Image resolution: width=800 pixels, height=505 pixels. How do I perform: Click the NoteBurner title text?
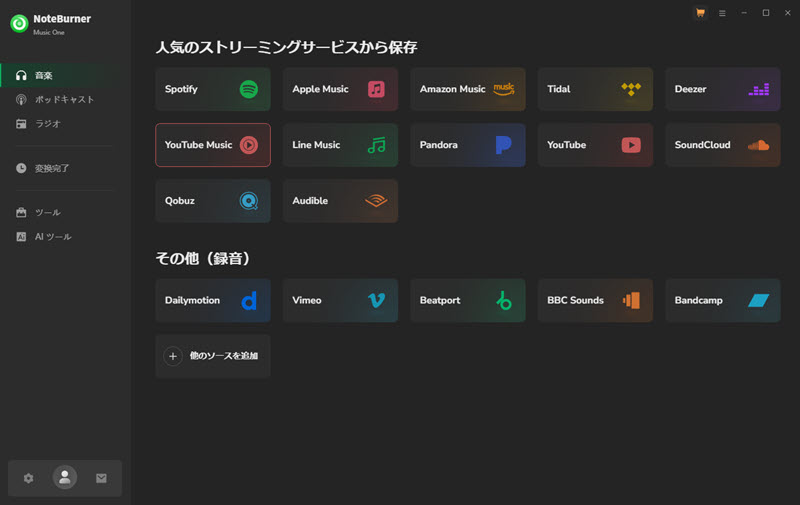(62, 19)
